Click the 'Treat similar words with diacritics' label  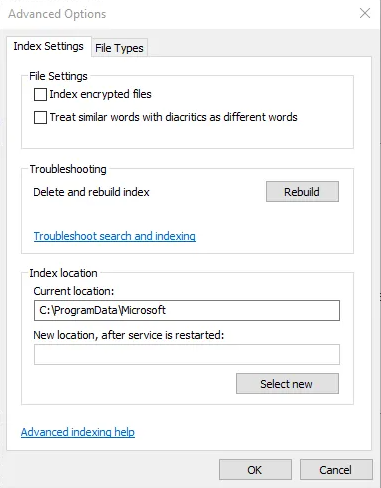(173, 117)
